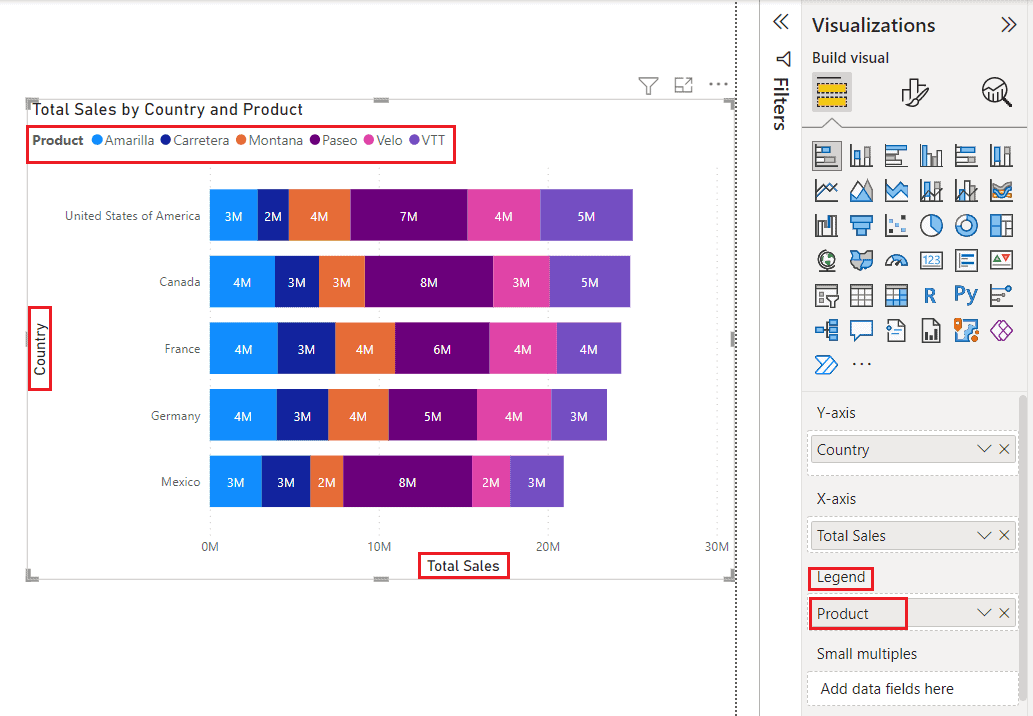Switch to the Analytics tab
1033x716 pixels.
997,92
